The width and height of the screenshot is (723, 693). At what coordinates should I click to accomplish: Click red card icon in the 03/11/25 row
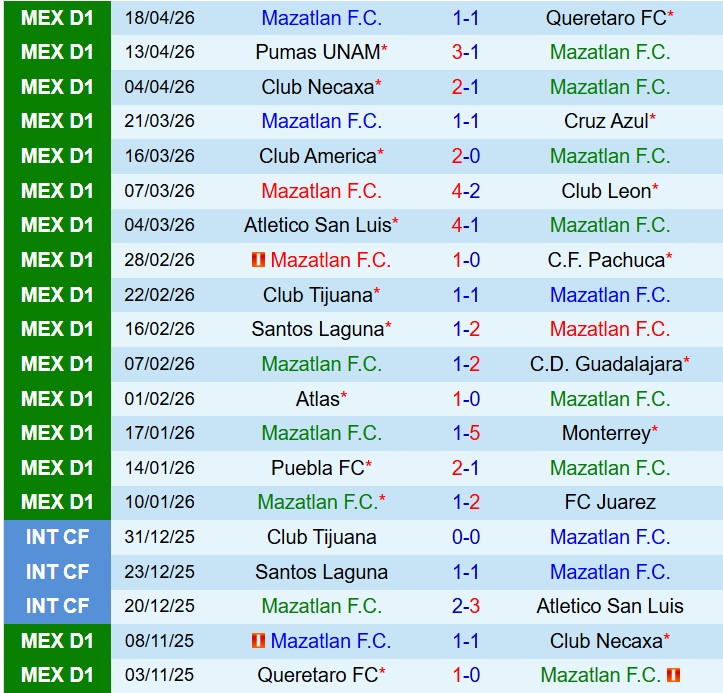click(x=673, y=676)
